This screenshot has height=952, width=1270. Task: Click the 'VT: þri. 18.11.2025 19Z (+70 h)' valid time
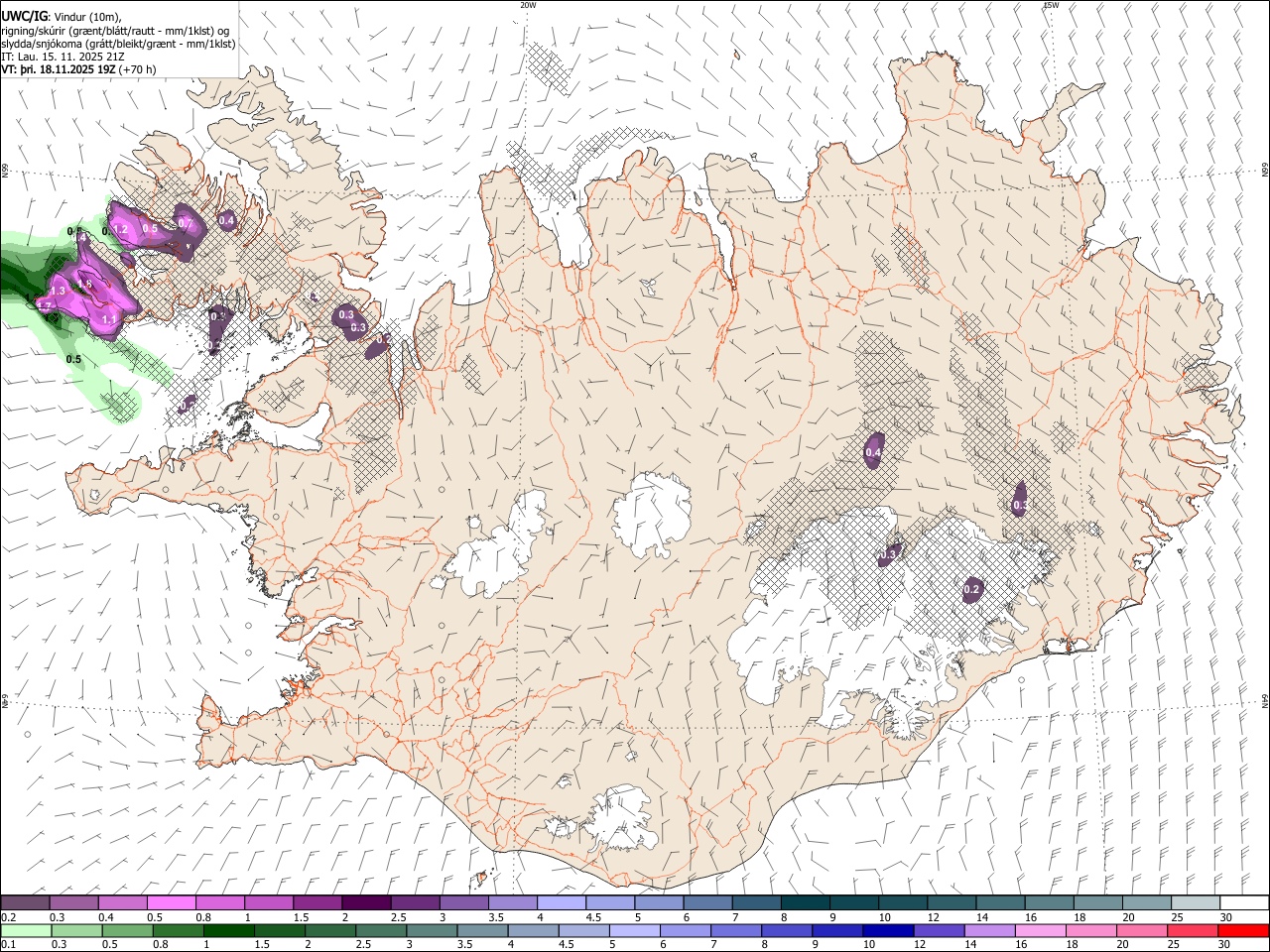[78, 69]
